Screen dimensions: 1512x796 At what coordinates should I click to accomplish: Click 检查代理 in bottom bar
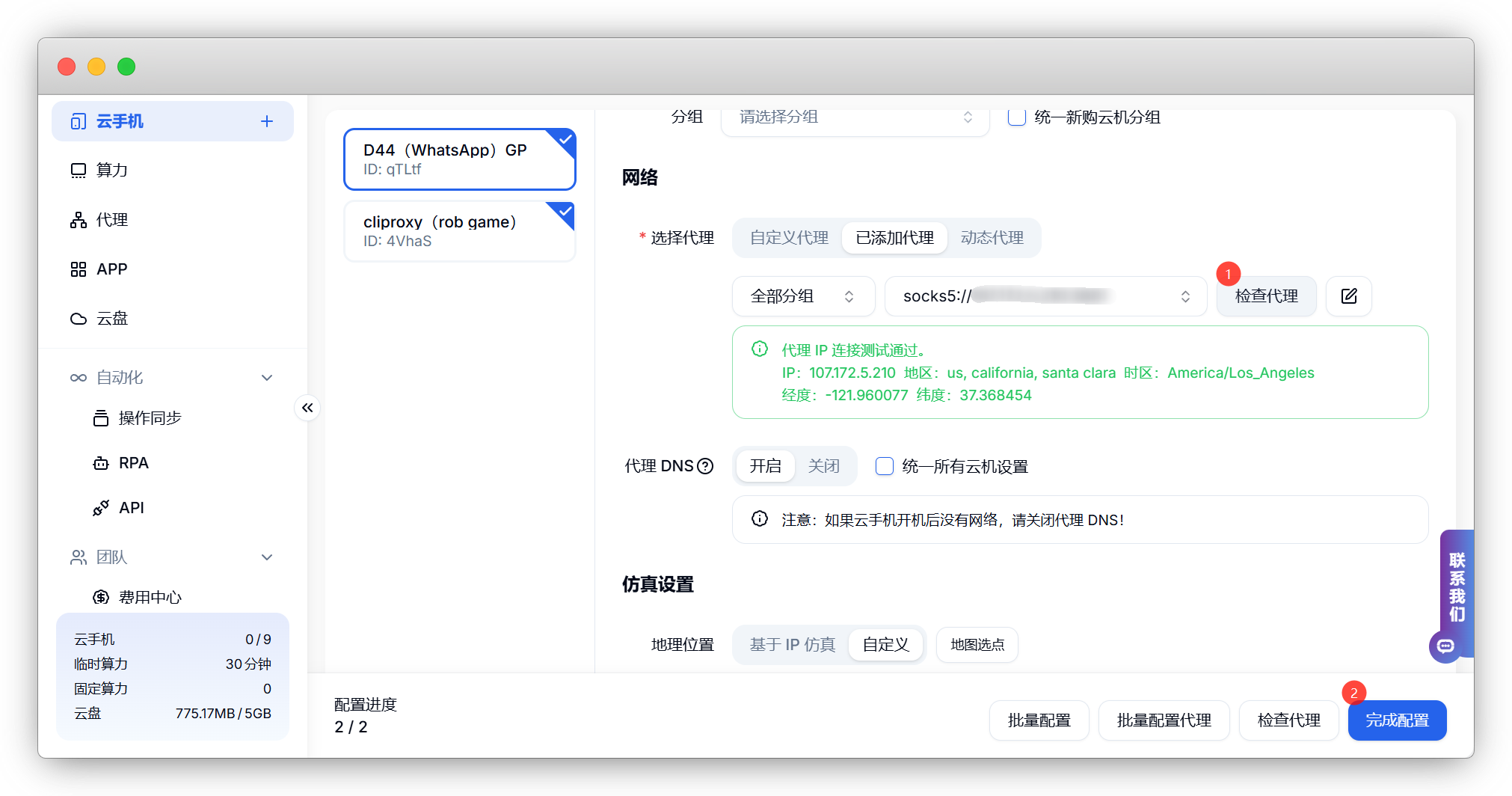1288,720
